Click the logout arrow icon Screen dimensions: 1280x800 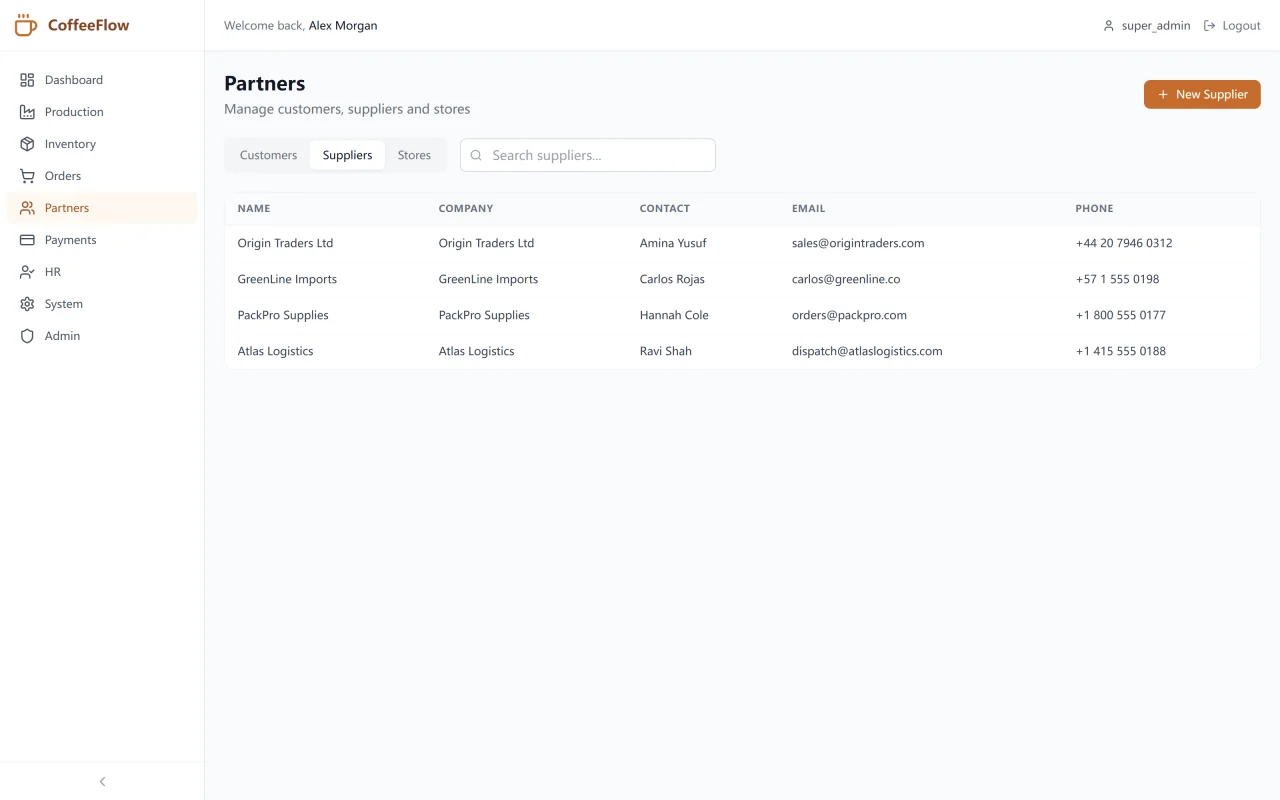[x=1209, y=26]
